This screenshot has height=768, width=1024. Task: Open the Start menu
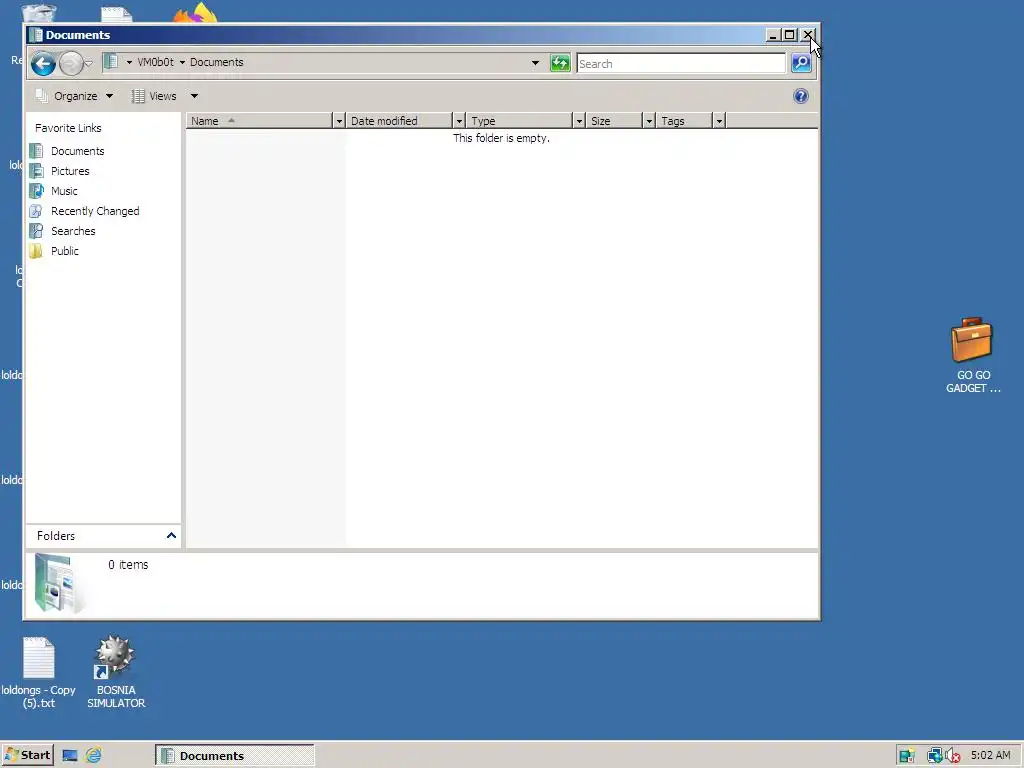click(27, 756)
